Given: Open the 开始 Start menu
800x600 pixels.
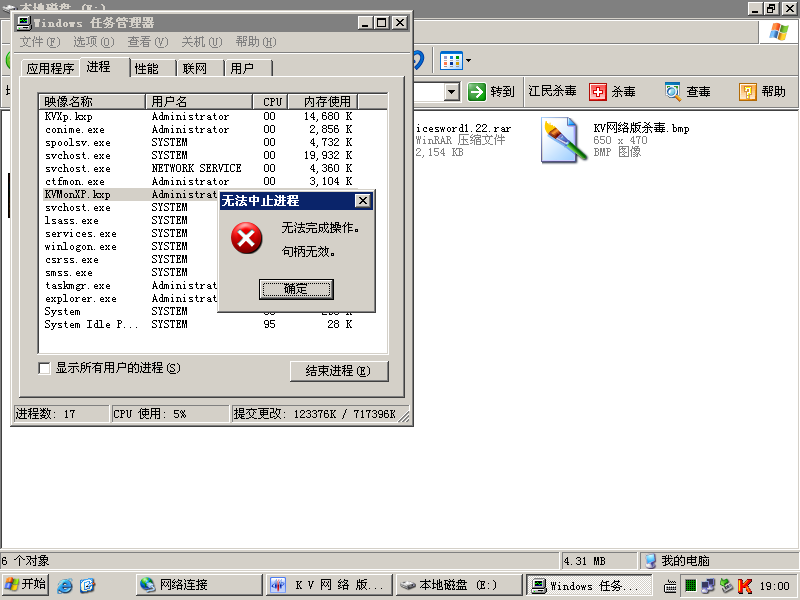Looking at the screenshot, I should (x=25, y=584).
